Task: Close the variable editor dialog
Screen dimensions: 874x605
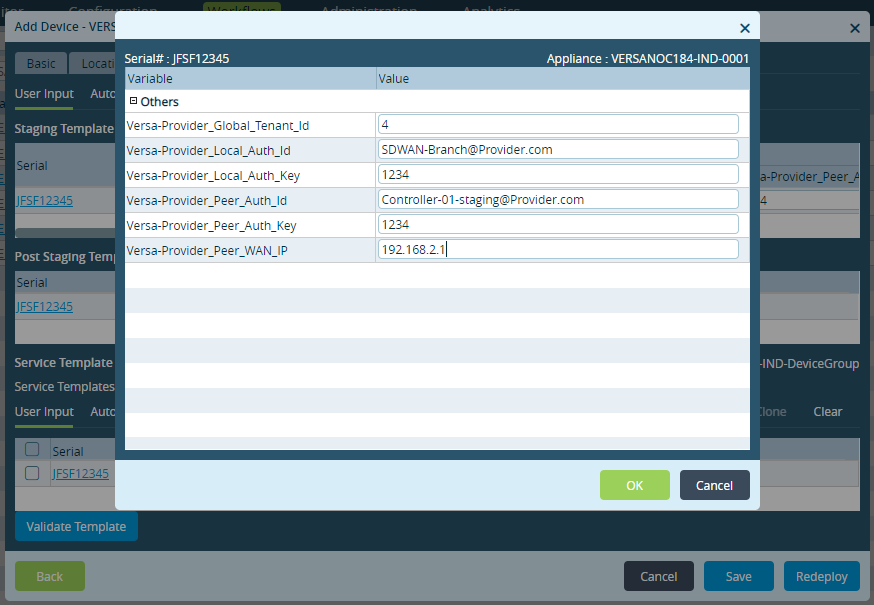Action: click(x=745, y=28)
